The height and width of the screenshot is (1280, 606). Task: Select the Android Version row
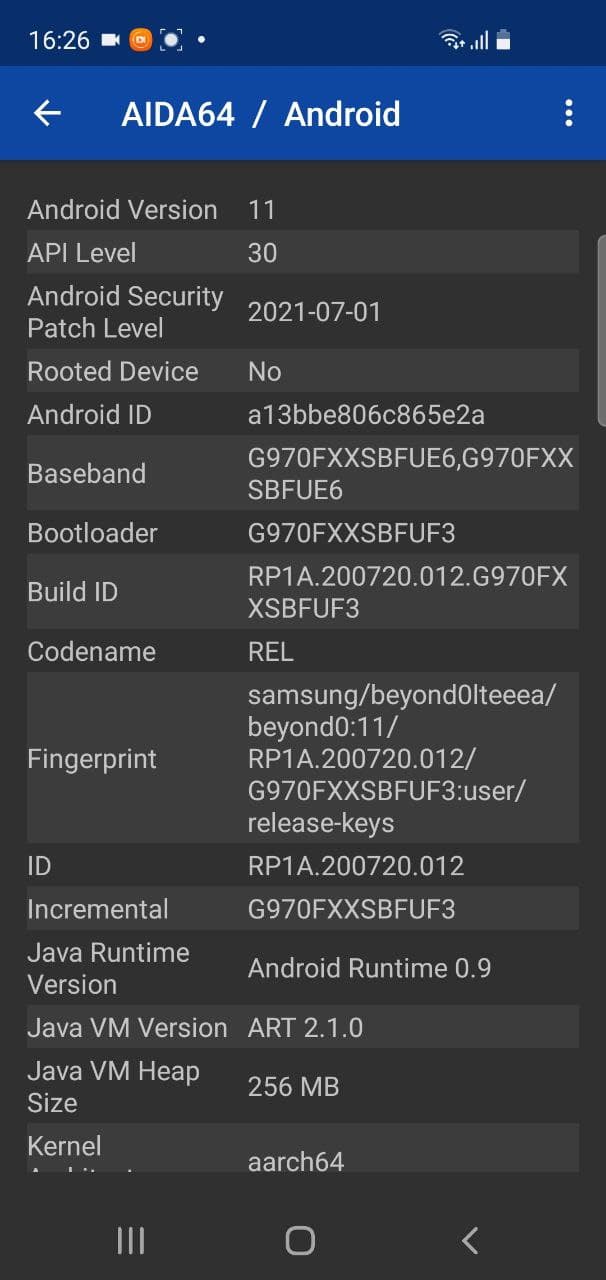tap(302, 210)
